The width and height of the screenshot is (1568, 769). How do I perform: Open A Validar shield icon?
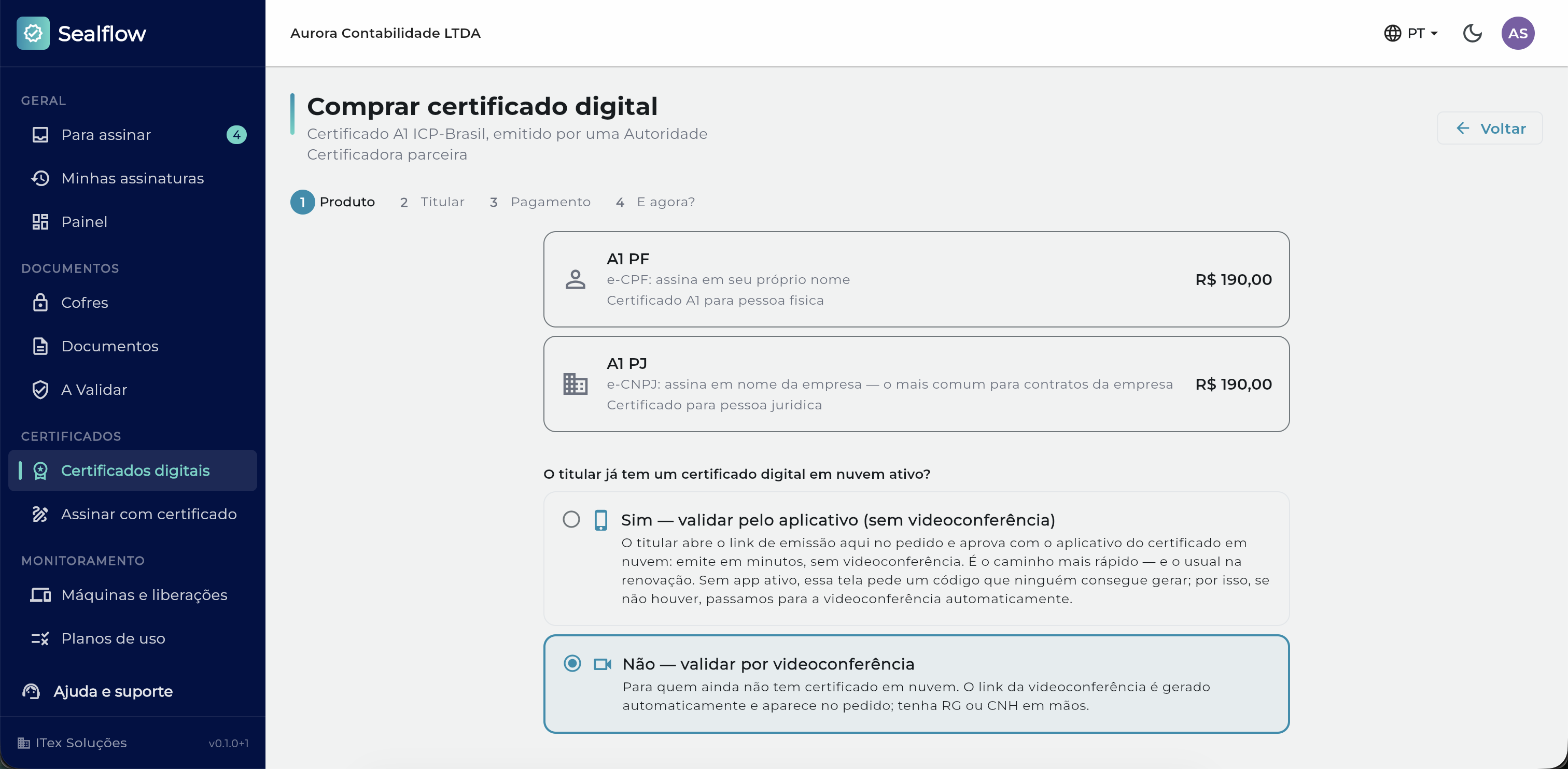pyautogui.click(x=40, y=389)
